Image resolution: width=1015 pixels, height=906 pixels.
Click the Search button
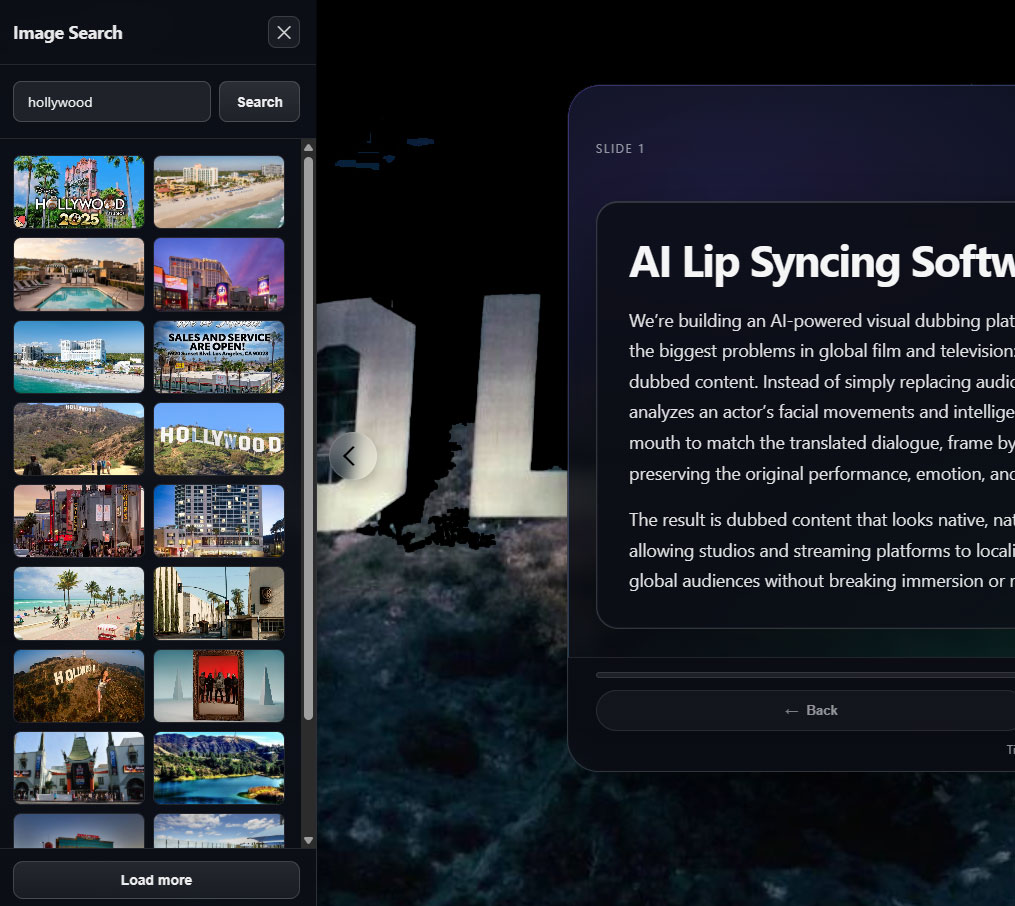(259, 101)
